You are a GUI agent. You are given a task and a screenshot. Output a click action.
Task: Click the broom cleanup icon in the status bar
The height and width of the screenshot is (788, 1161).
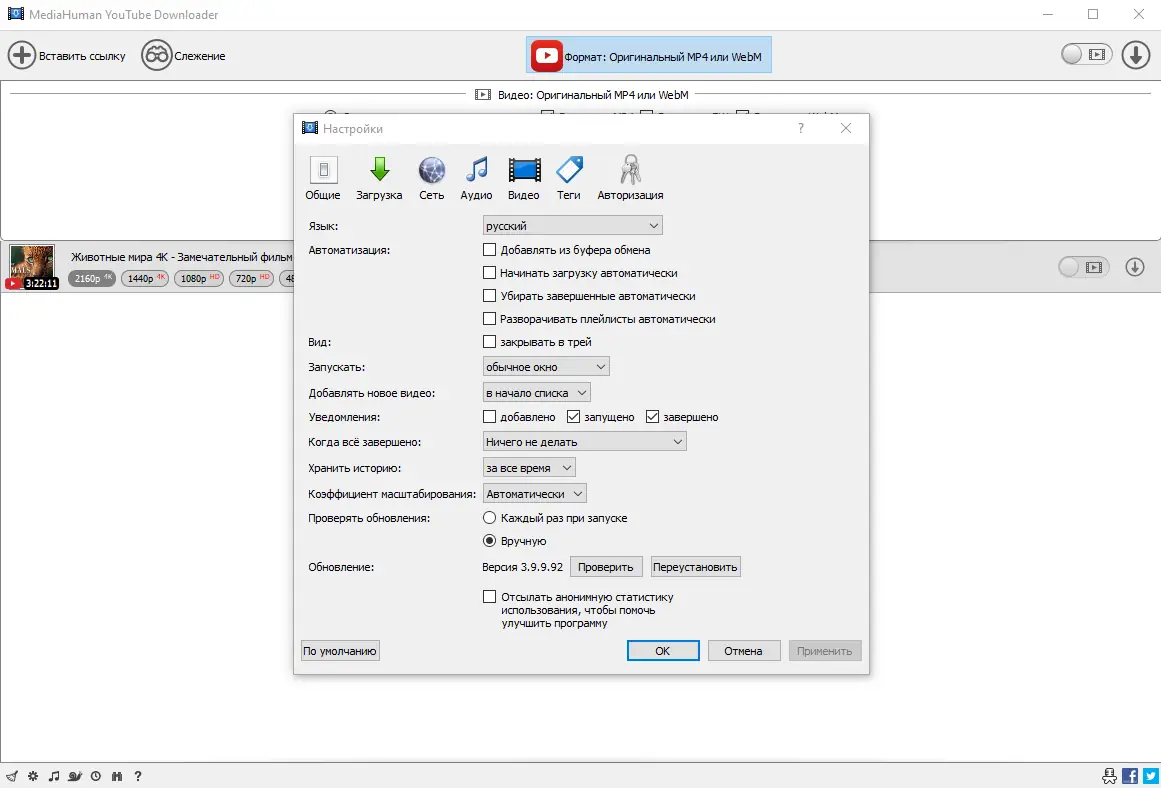tap(12, 776)
